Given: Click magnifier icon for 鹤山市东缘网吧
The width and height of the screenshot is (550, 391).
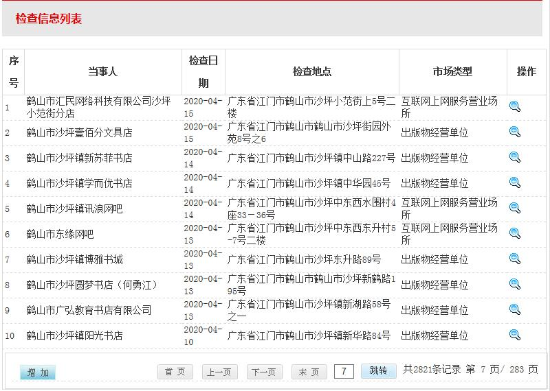Looking at the screenshot, I should click(x=515, y=233).
